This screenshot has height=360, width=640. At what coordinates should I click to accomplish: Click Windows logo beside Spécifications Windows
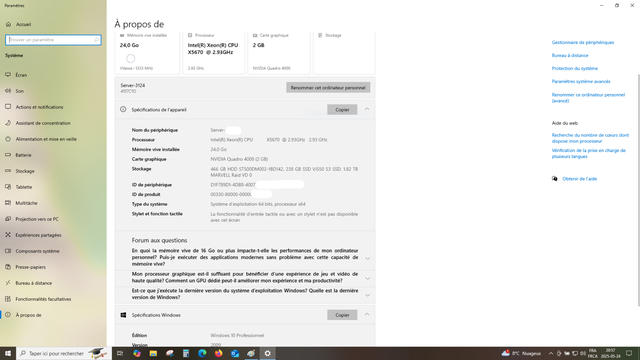pos(123,315)
